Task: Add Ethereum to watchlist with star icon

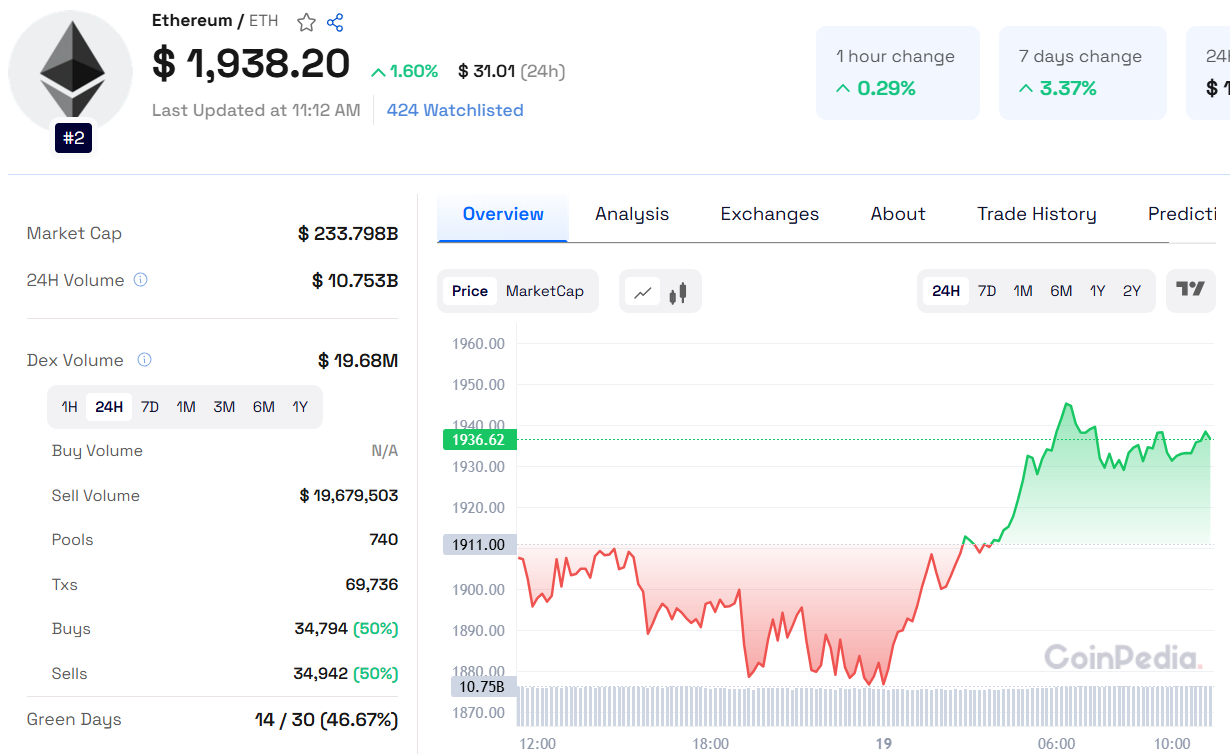Action: coord(307,22)
